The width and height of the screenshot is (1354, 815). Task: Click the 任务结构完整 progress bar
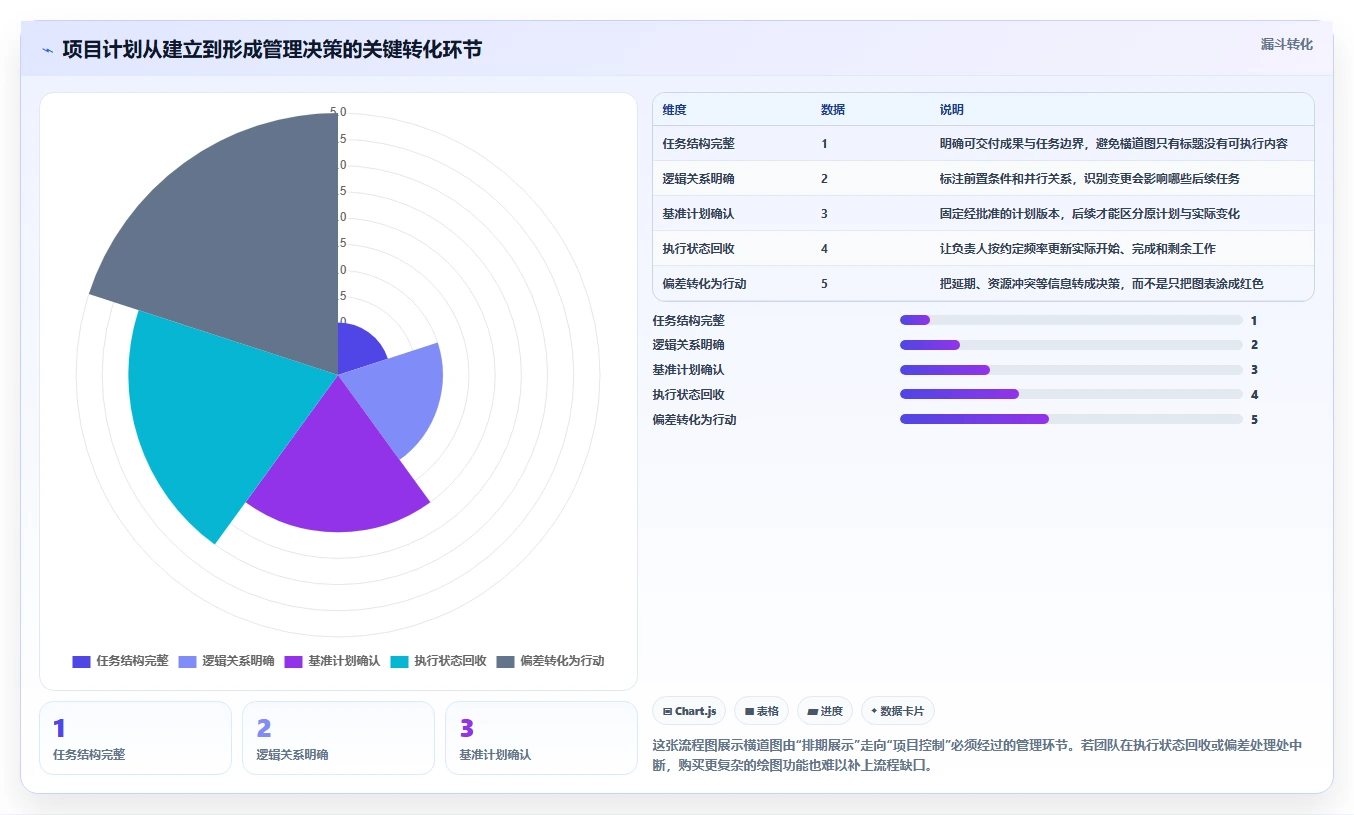click(x=1071, y=320)
